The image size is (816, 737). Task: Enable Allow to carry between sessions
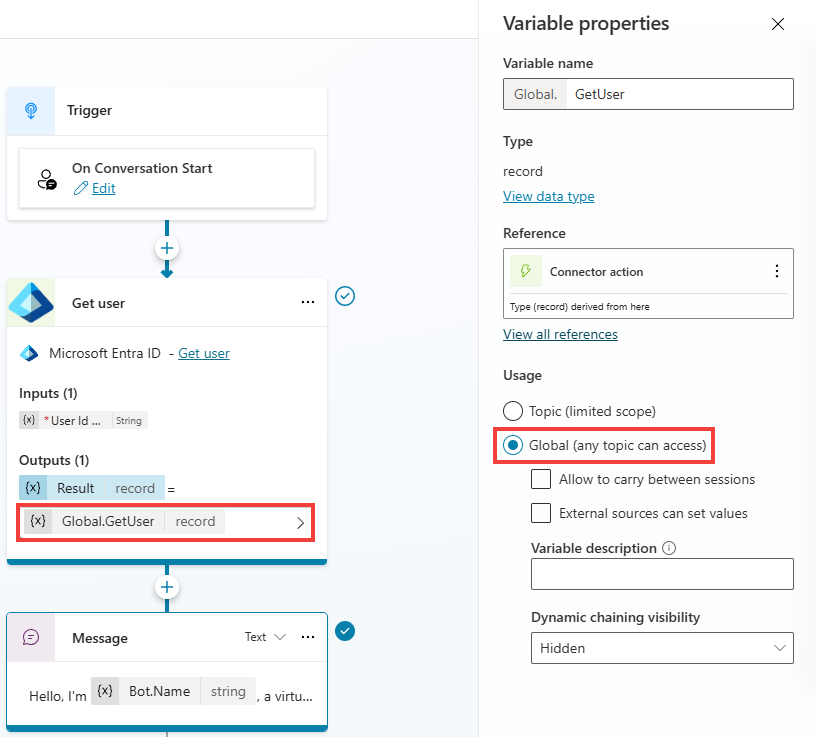click(x=541, y=479)
